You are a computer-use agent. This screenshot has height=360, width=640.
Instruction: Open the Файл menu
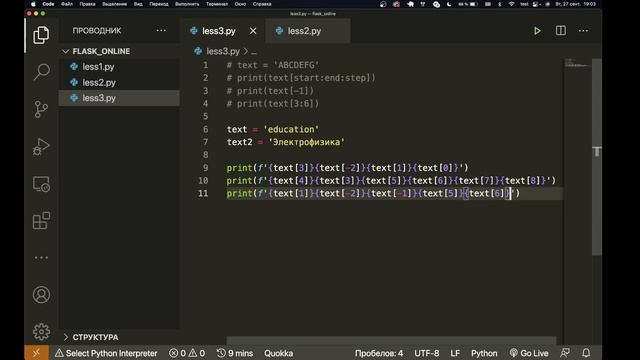tap(67, 4)
